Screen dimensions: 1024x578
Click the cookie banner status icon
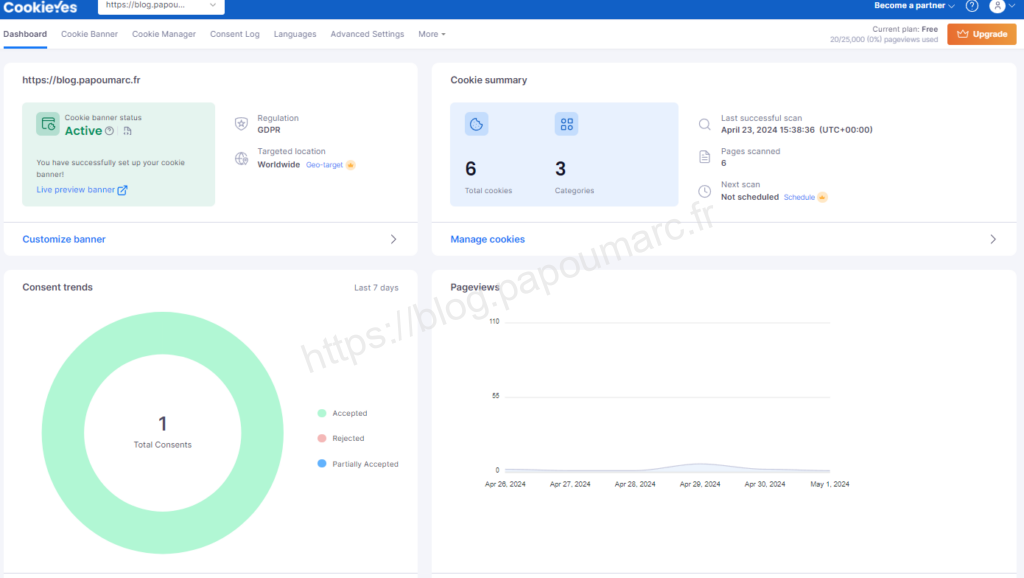(48, 124)
